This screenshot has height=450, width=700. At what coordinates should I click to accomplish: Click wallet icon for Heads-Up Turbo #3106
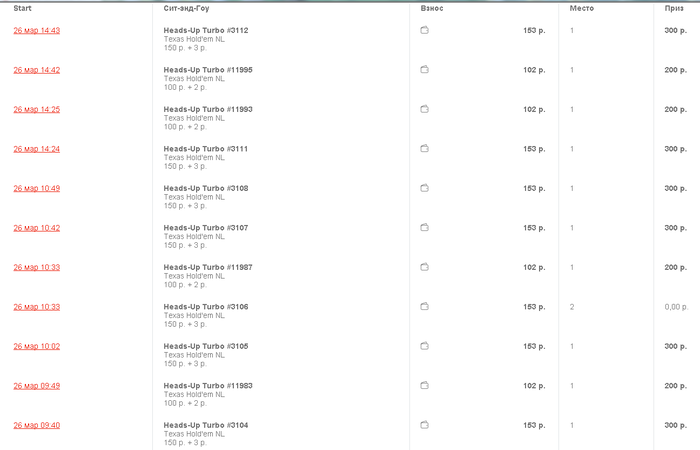point(425,306)
